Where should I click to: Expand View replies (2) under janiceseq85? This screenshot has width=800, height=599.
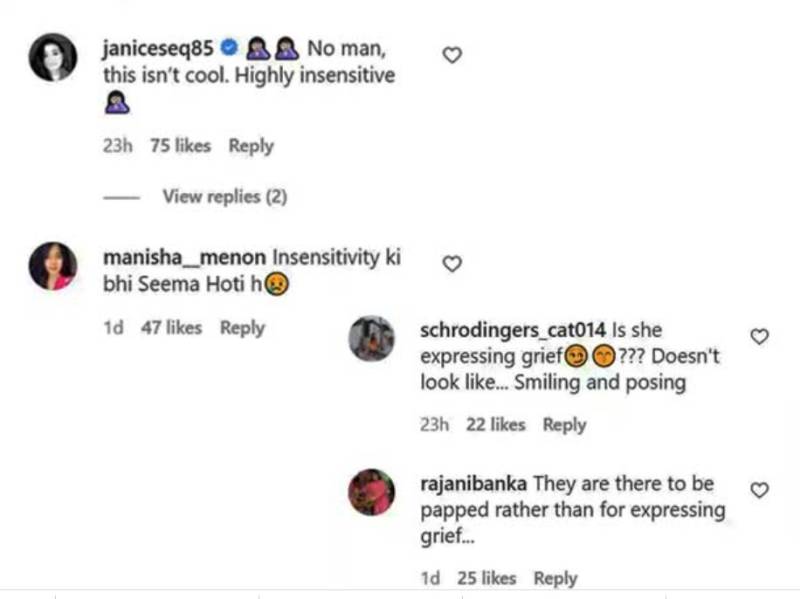click(224, 196)
